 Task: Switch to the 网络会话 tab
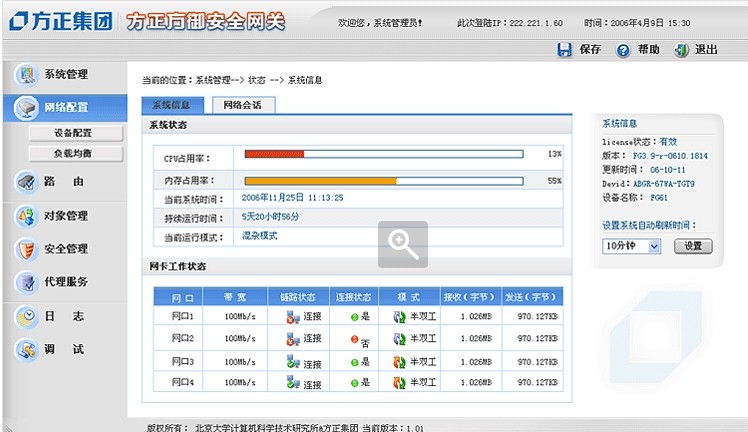(x=243, y=105)
